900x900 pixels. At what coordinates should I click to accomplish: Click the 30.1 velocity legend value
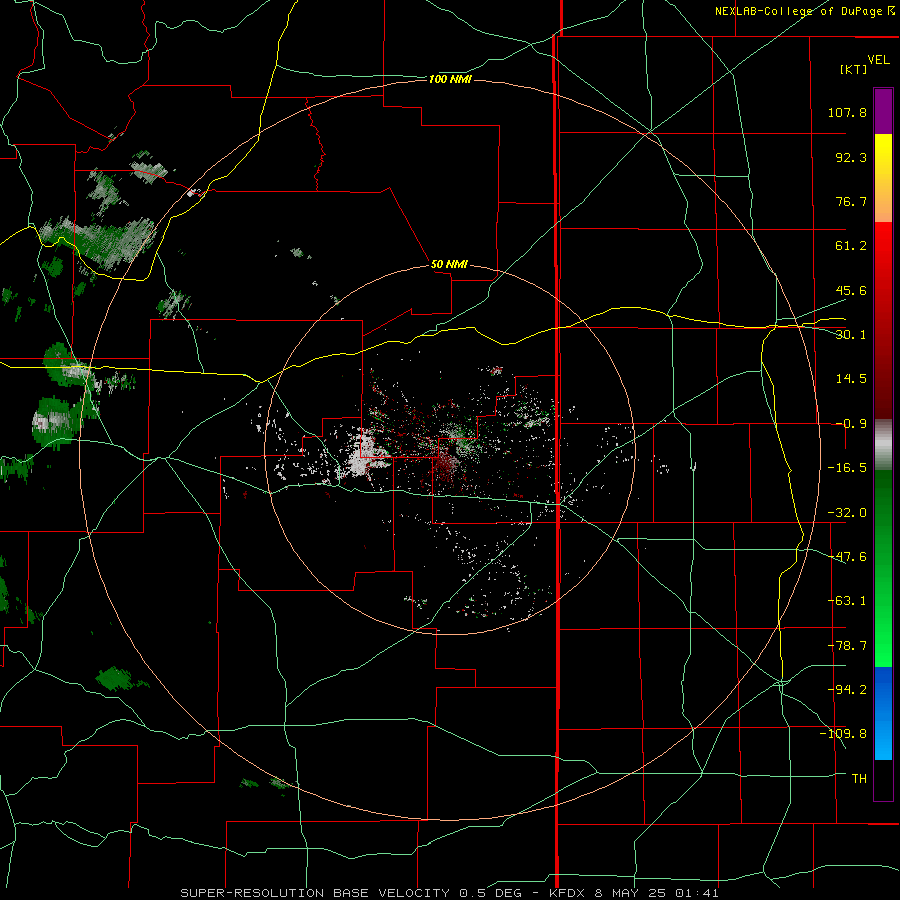click(x=851, y=335)
